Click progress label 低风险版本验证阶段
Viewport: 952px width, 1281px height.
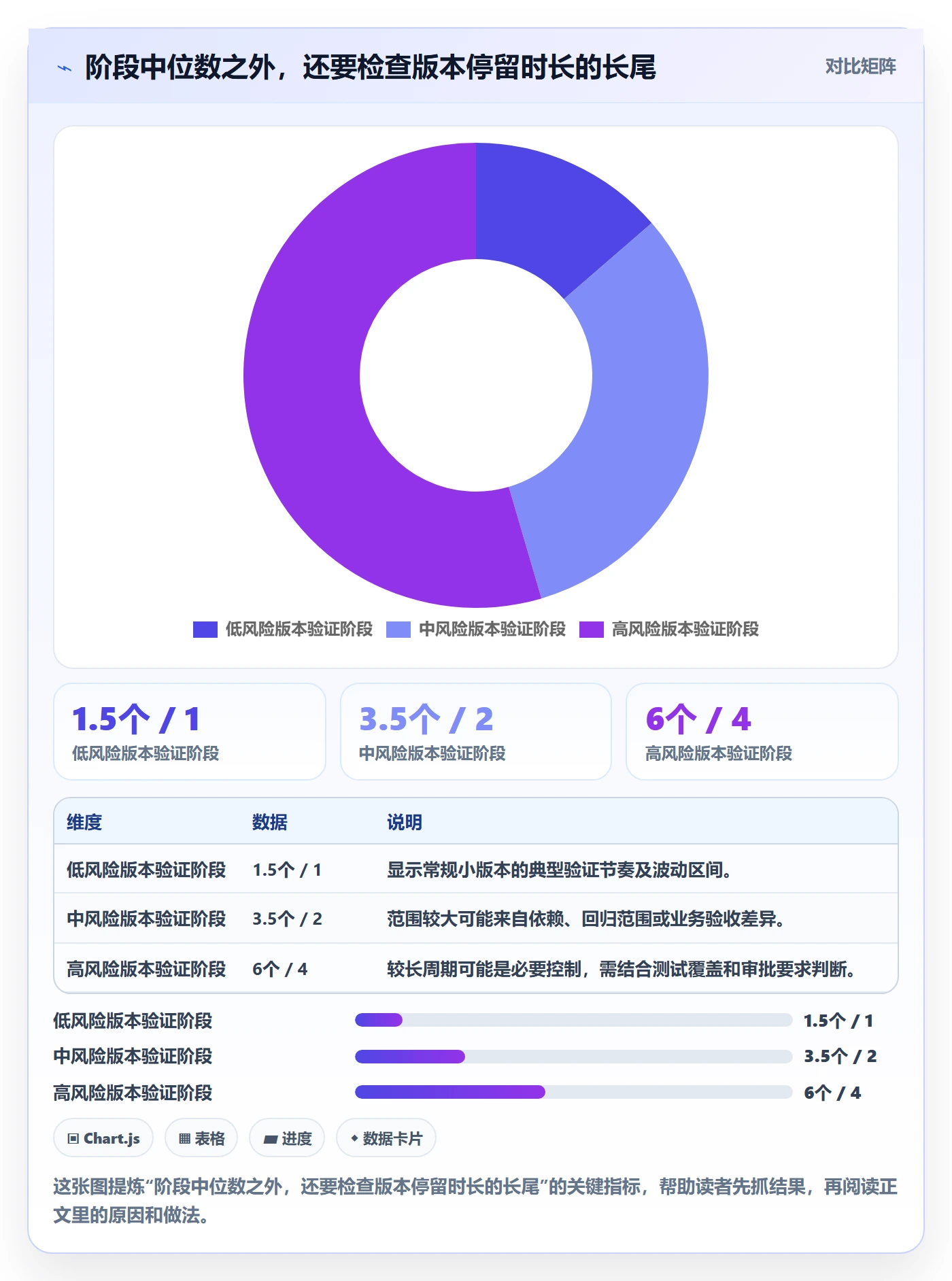[133, 1021]
